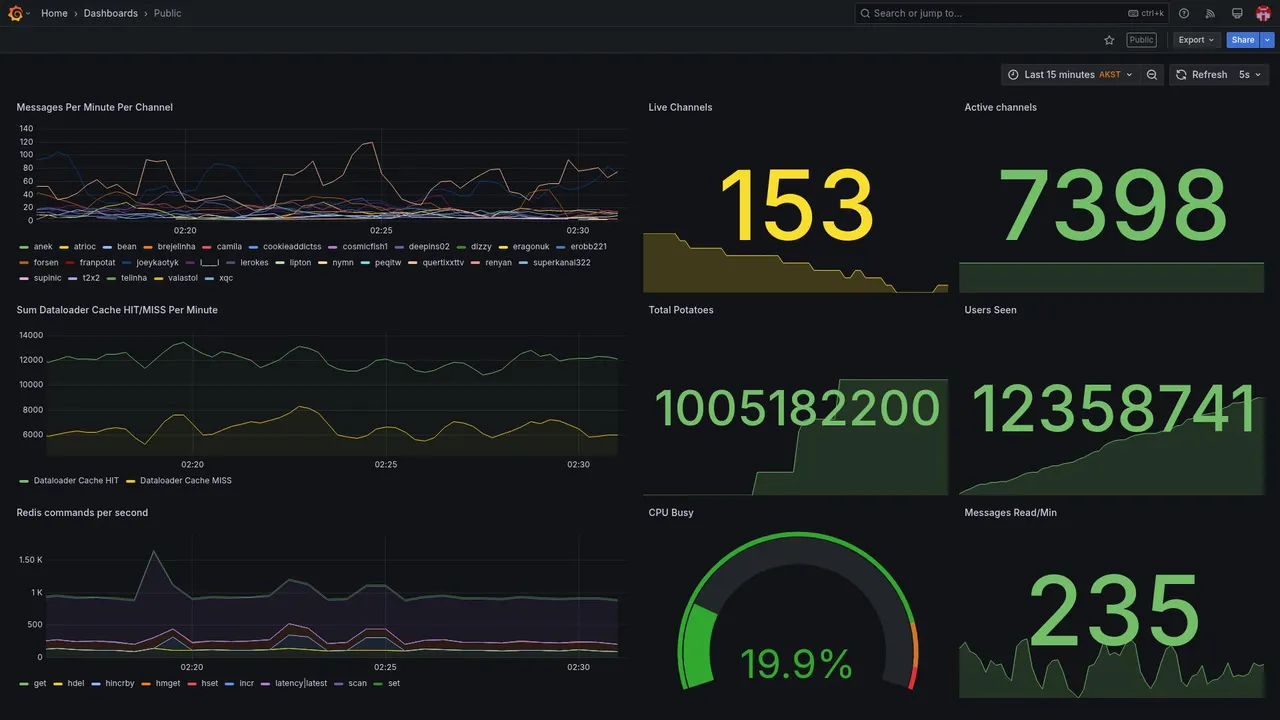Open the Export dropdown
The width and height of the screenshot is (1280, 720).
pyautogui.click(x=1197, y=40)
